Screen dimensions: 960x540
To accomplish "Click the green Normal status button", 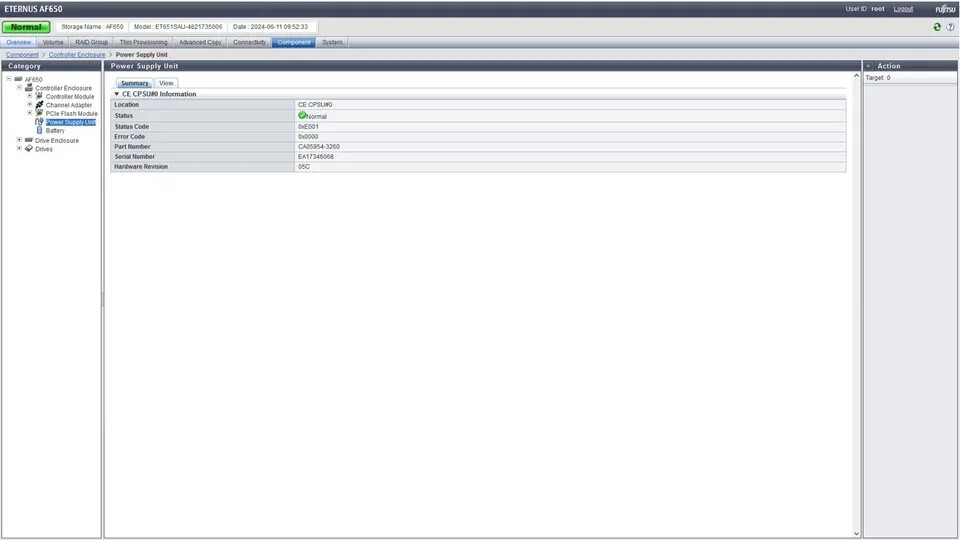I will pos(26,27).
